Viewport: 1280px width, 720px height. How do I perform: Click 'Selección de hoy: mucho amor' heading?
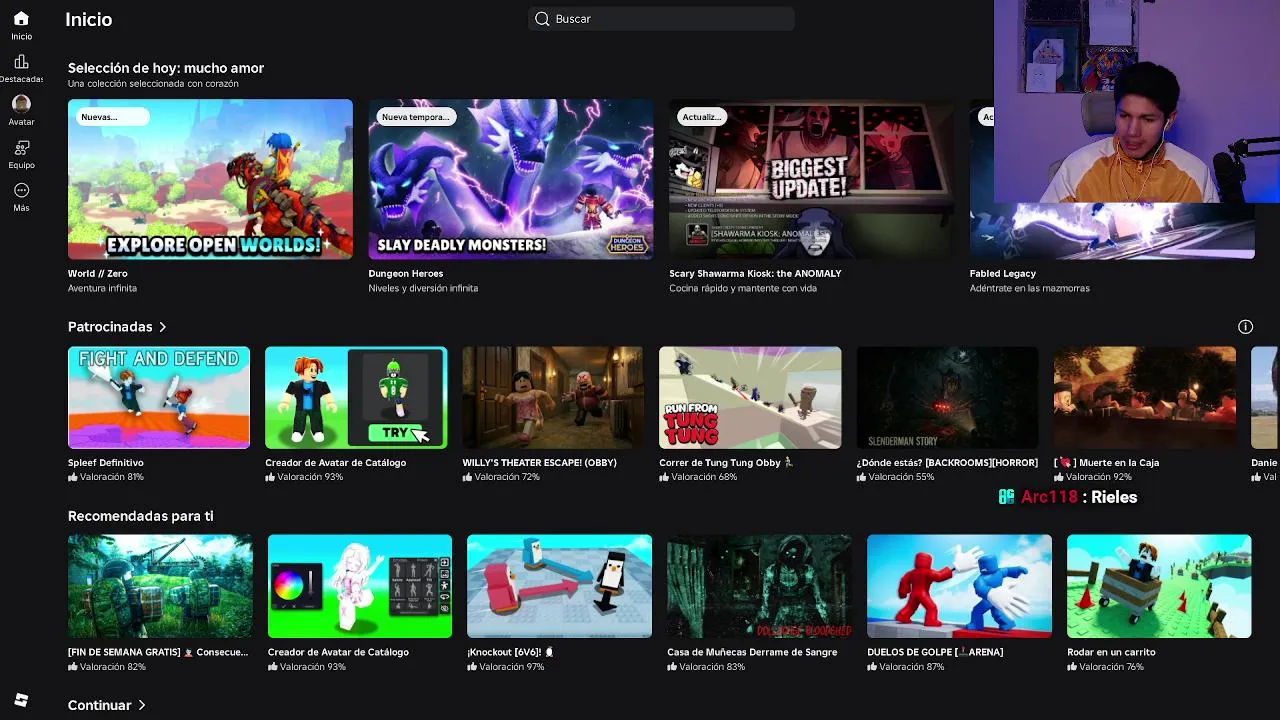[166, 68]
